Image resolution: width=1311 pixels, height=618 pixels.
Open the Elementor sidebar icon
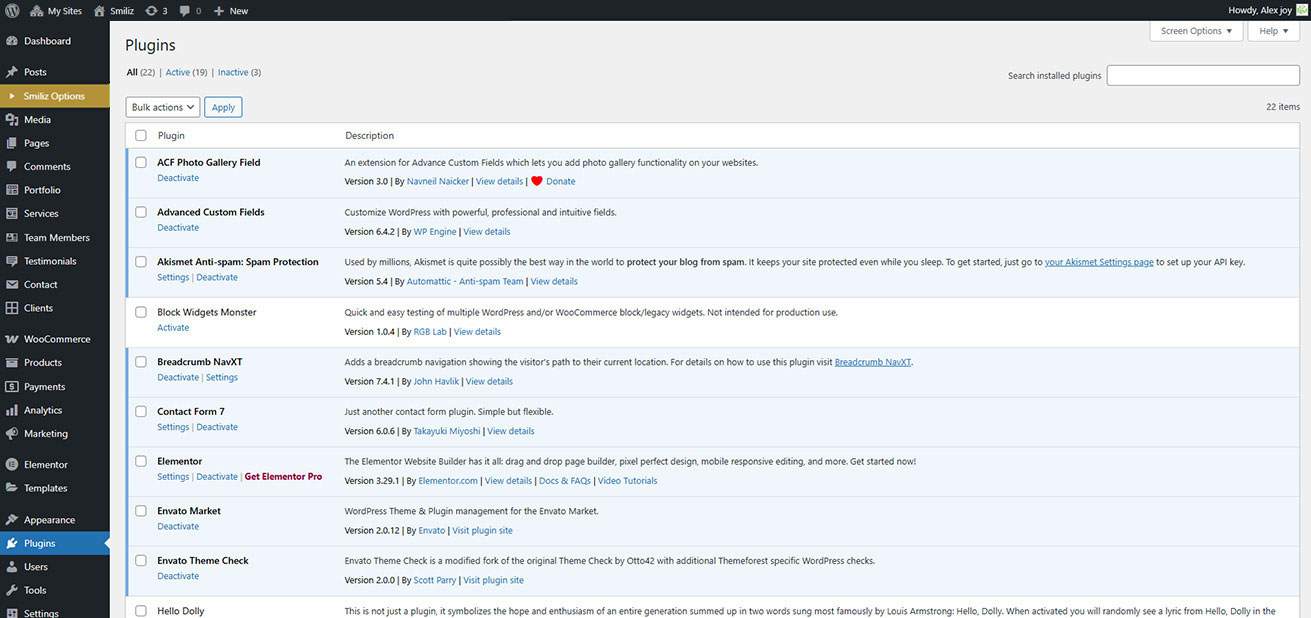[12, 465]
